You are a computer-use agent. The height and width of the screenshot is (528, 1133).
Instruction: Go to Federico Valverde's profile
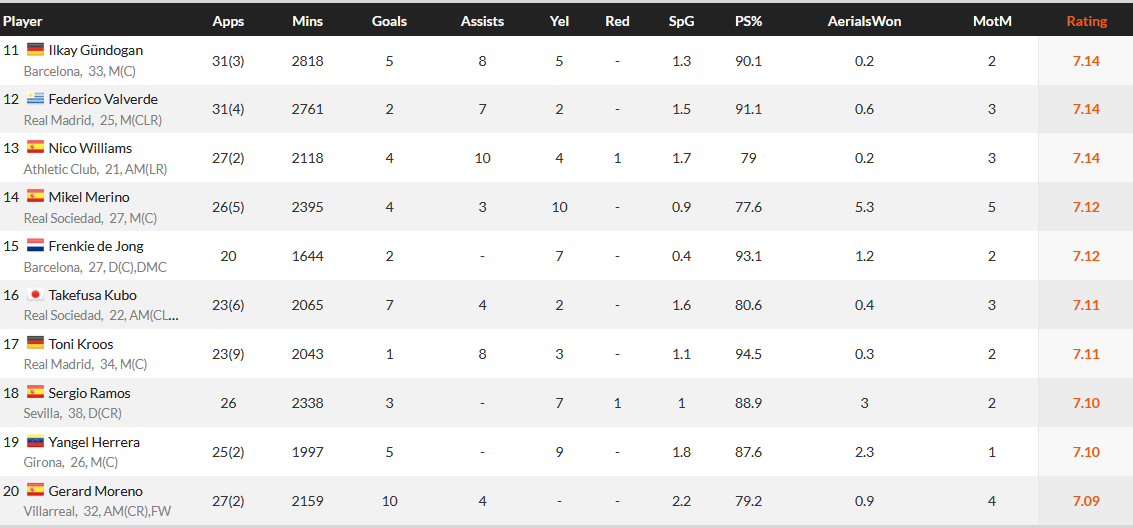103,99
